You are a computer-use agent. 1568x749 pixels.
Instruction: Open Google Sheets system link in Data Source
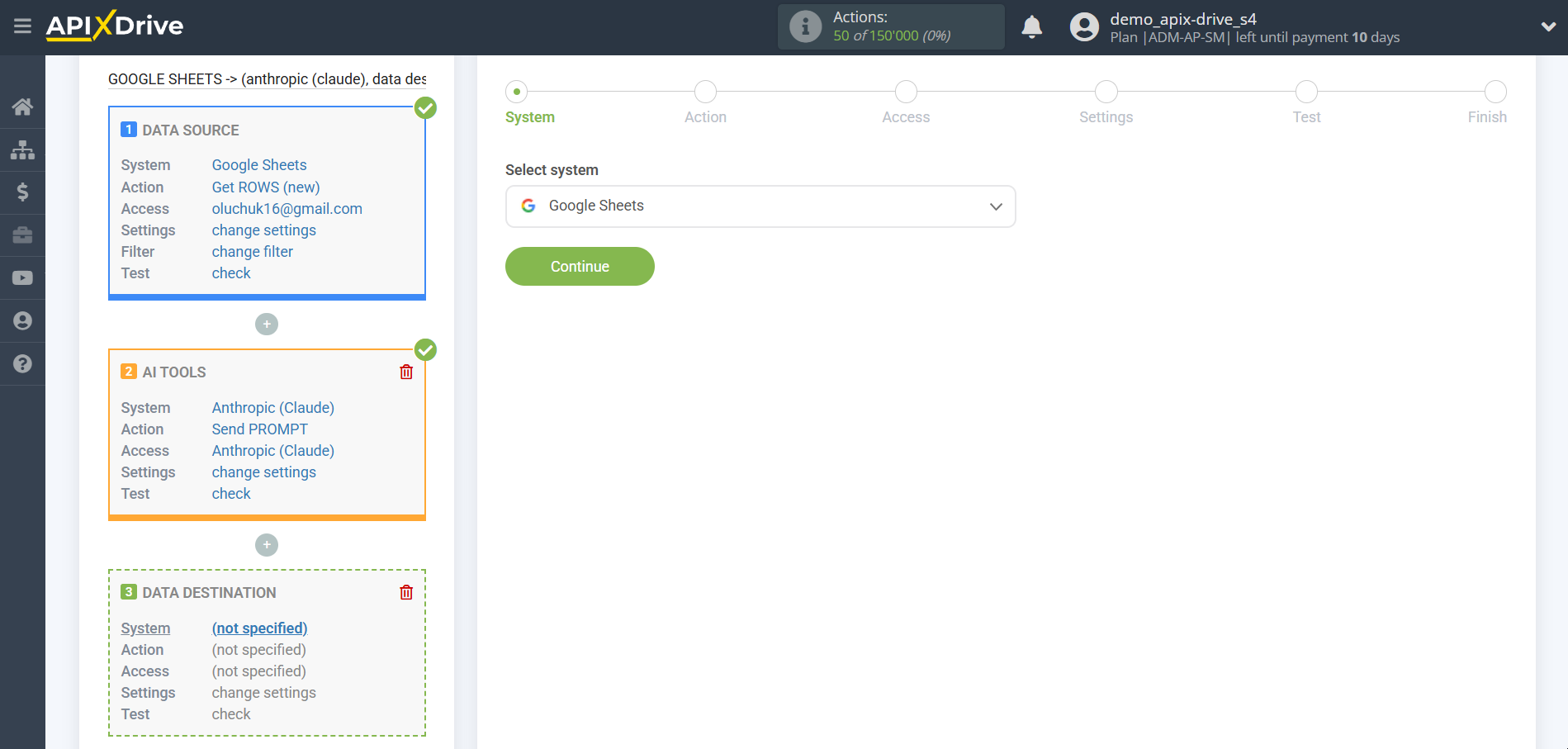click(x=259, y=165)
